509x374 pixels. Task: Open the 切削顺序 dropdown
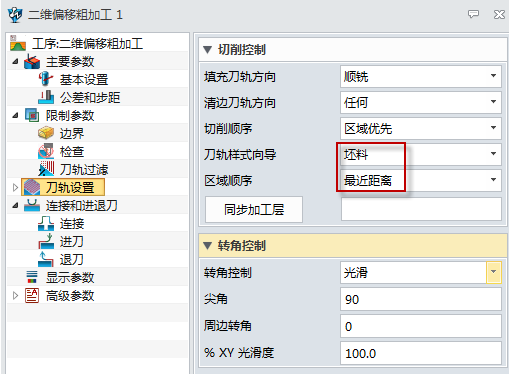pos(493,128)
